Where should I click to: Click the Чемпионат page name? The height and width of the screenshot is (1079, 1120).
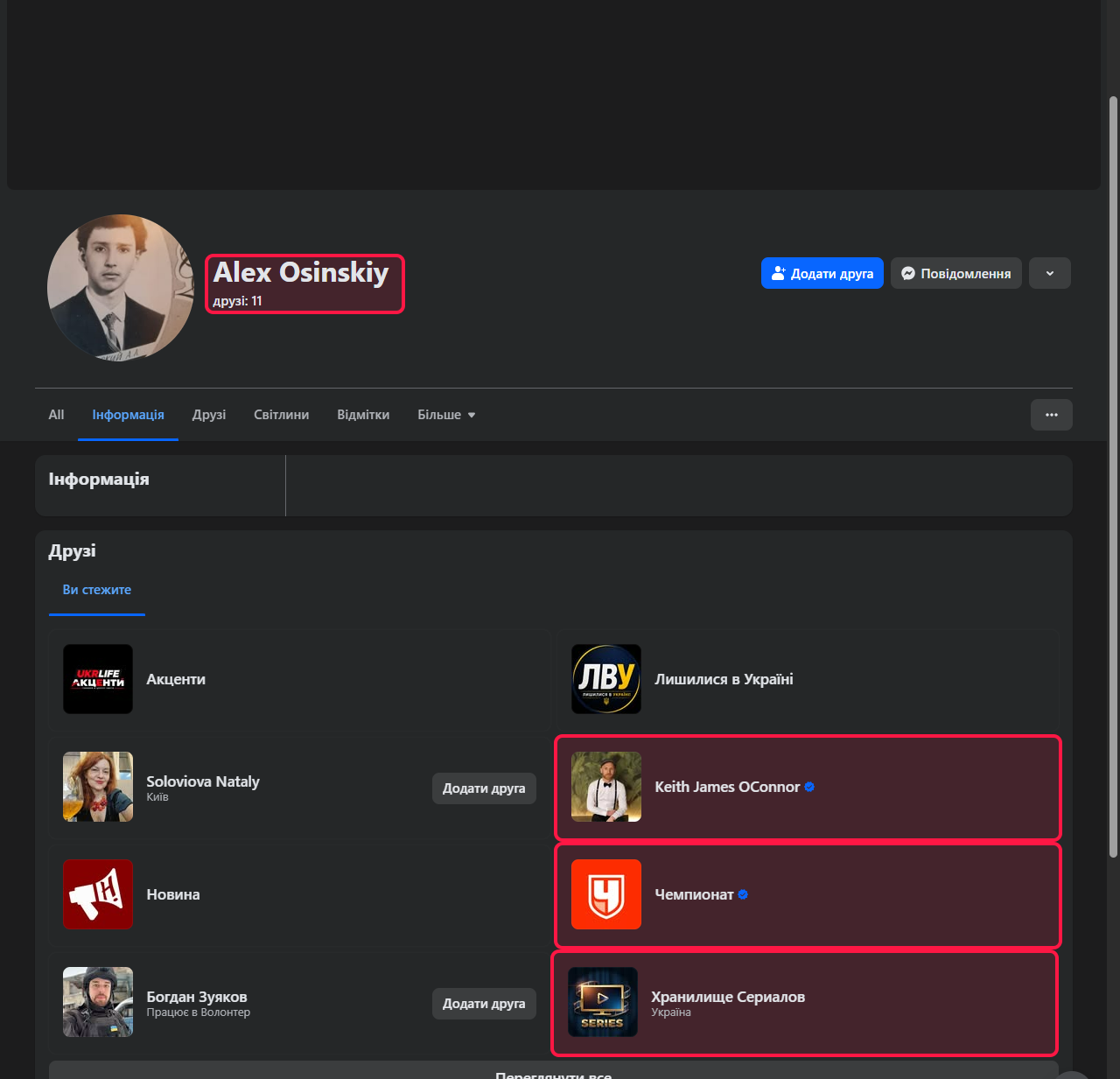pyautogui.click(x=694, y=894)
